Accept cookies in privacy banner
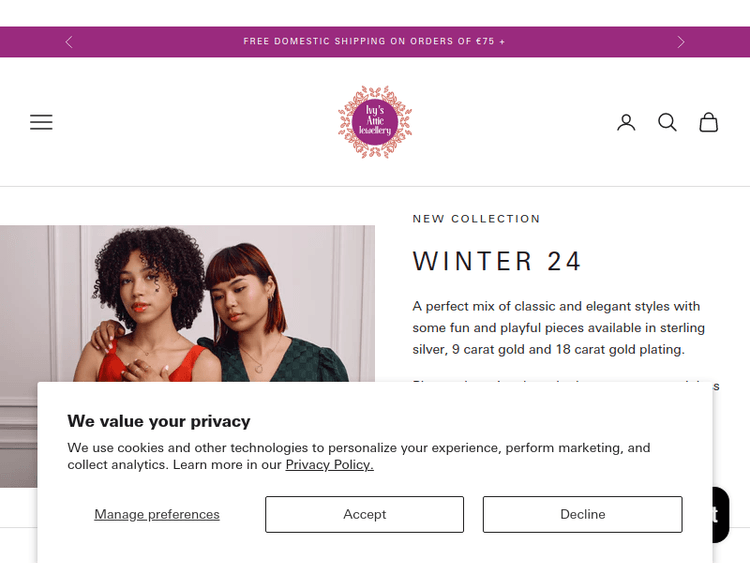 coord(364,514)
